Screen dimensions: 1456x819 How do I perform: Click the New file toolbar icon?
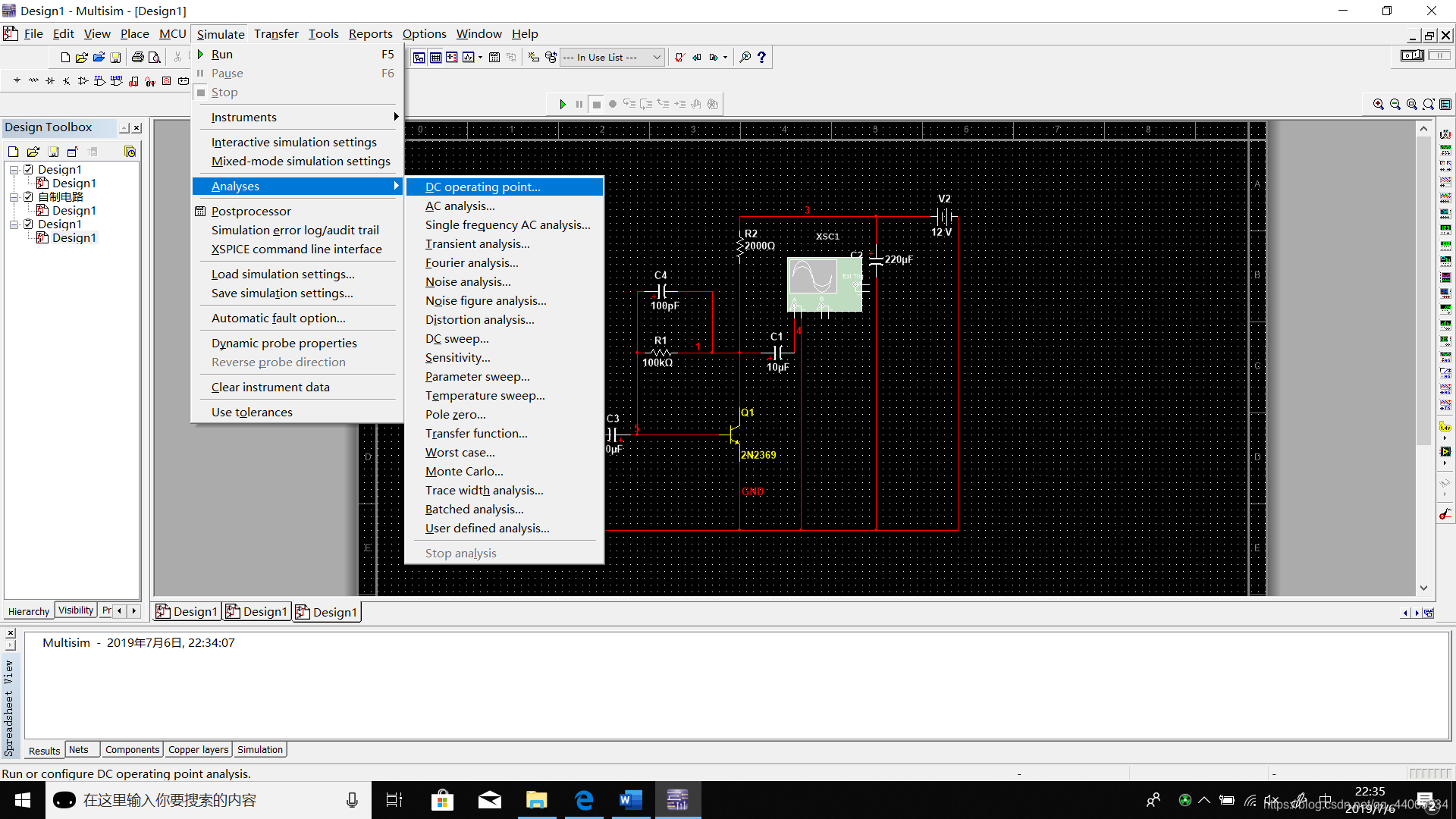click(x=65, y=58)
